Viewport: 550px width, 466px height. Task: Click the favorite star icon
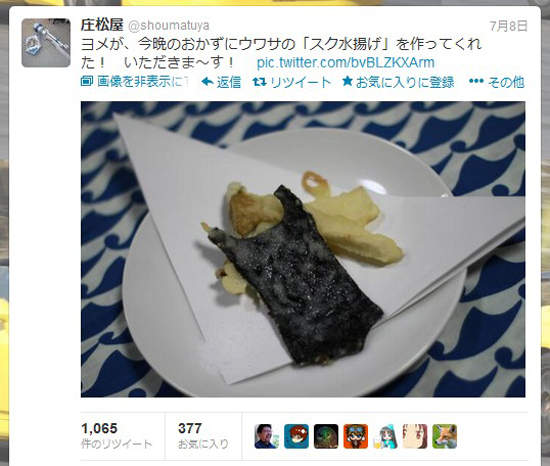point(347,82)
